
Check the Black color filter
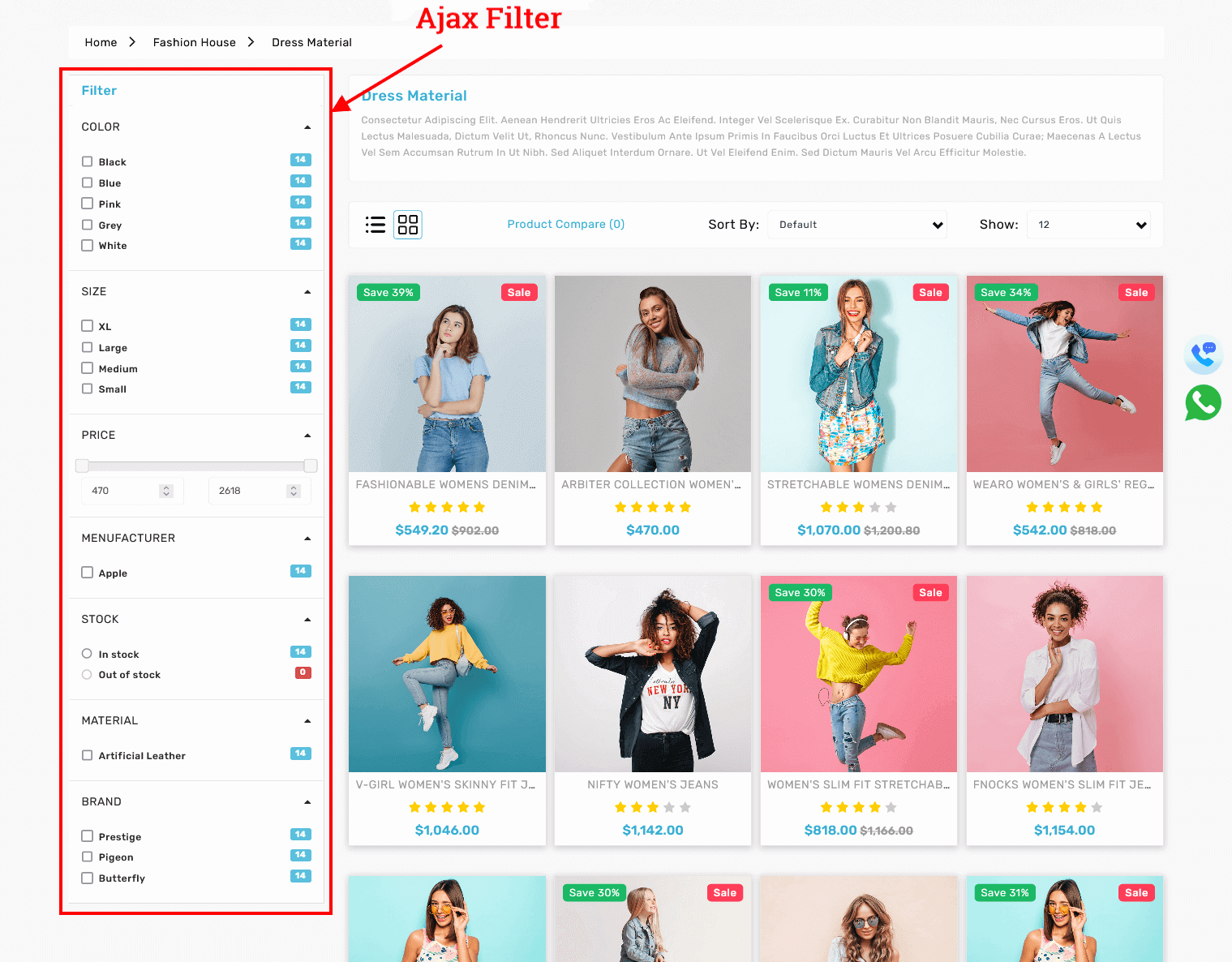point(88,161)
